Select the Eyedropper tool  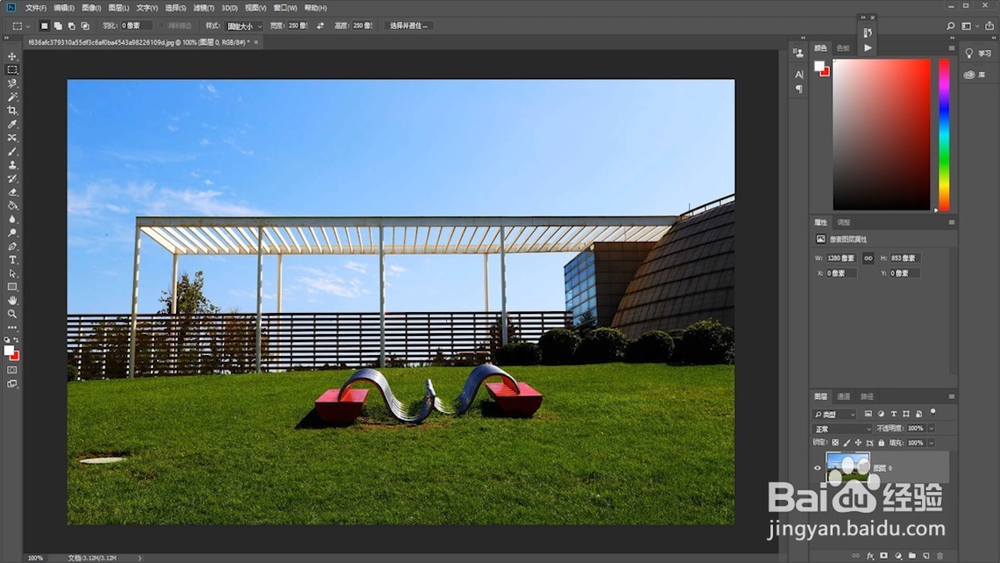point(12,124)
